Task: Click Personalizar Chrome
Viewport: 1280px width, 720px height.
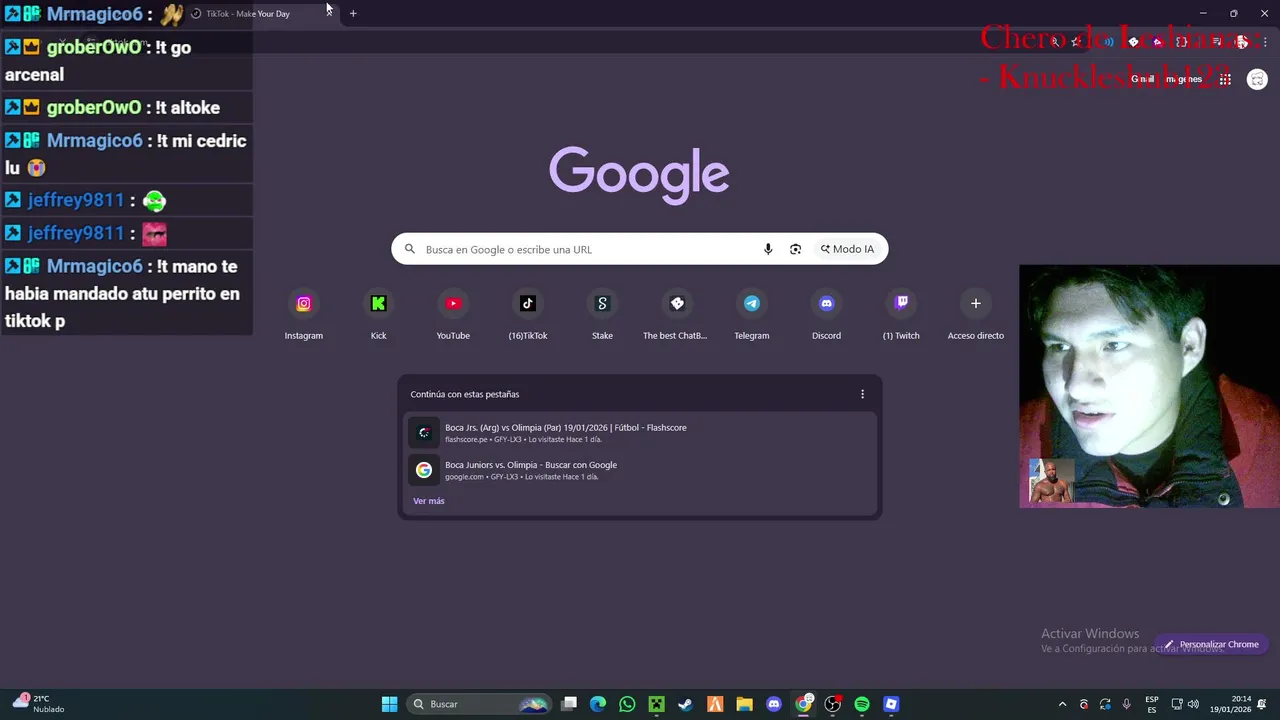Action: [1211, 644]
